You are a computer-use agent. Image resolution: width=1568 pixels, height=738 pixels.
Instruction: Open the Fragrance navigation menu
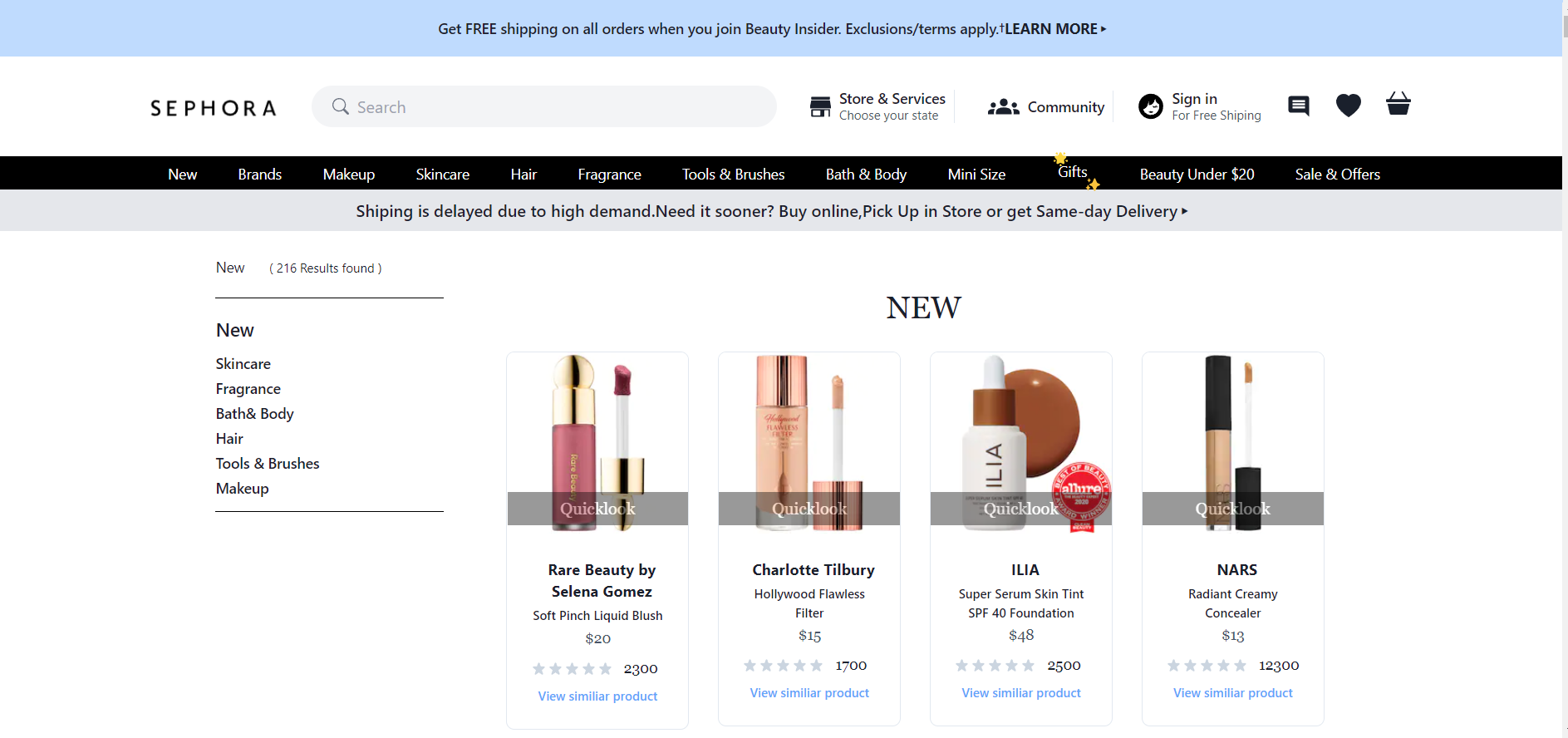(609, 174)
